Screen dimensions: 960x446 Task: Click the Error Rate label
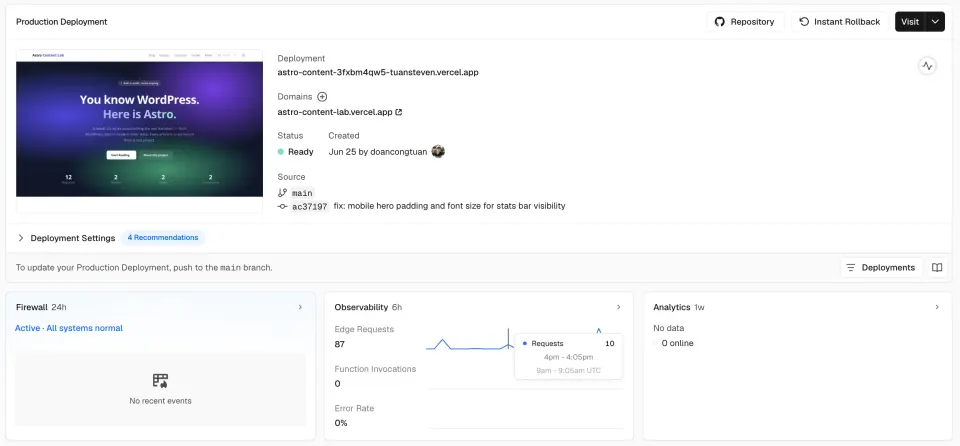tap(354, 408)
